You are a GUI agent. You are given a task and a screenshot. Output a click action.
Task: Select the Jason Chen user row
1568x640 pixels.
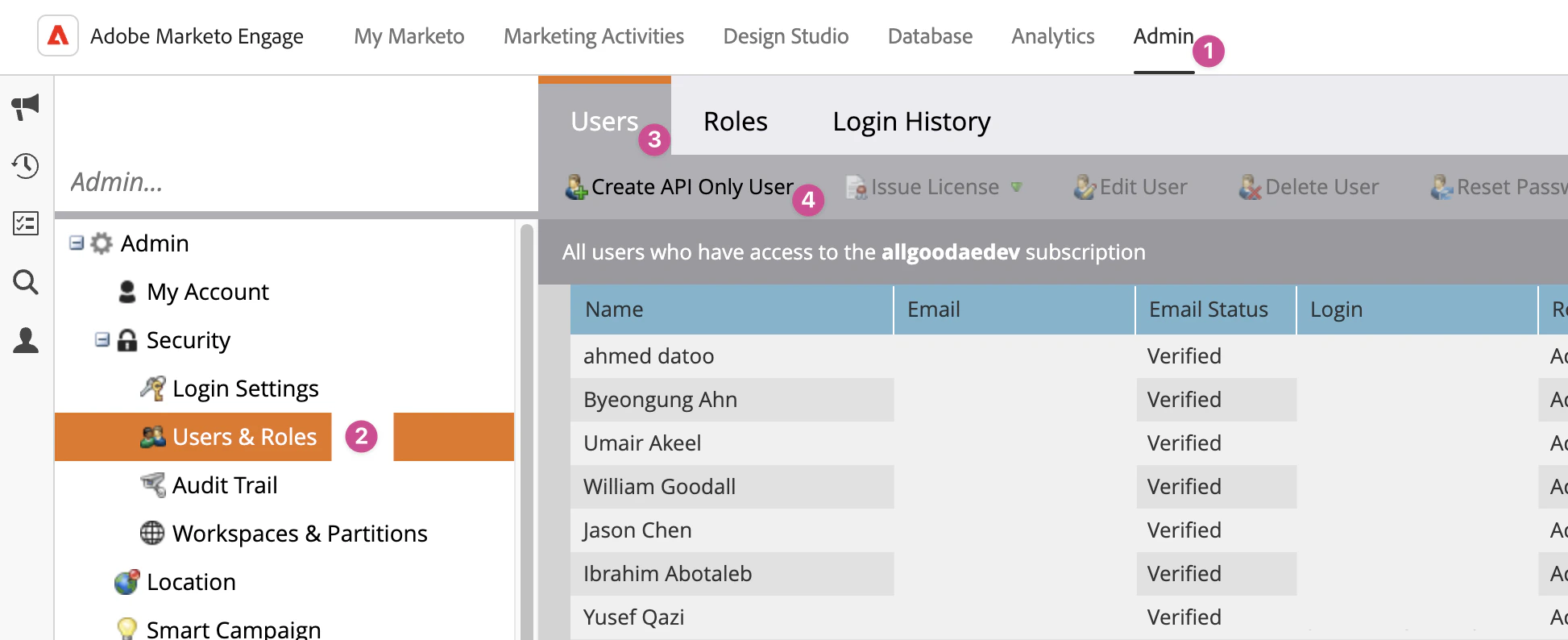[x=1069, y=530]
